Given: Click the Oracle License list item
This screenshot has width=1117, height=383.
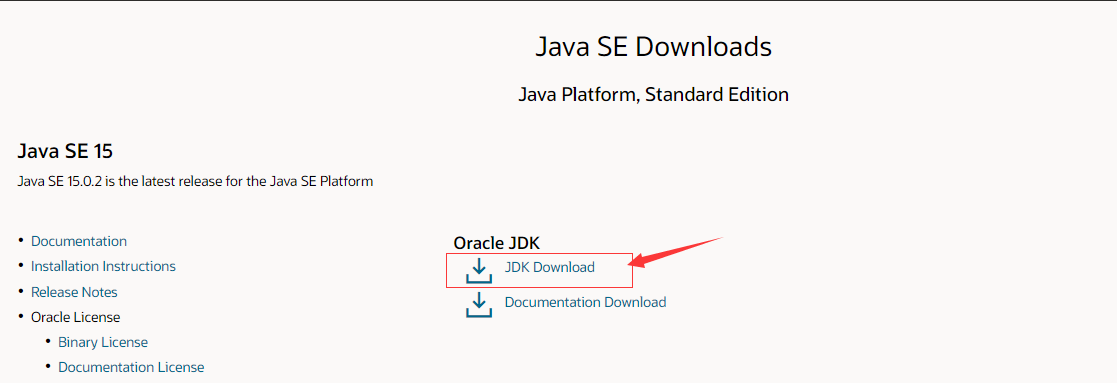Looking at the screenshot, I should pos(76,317).
